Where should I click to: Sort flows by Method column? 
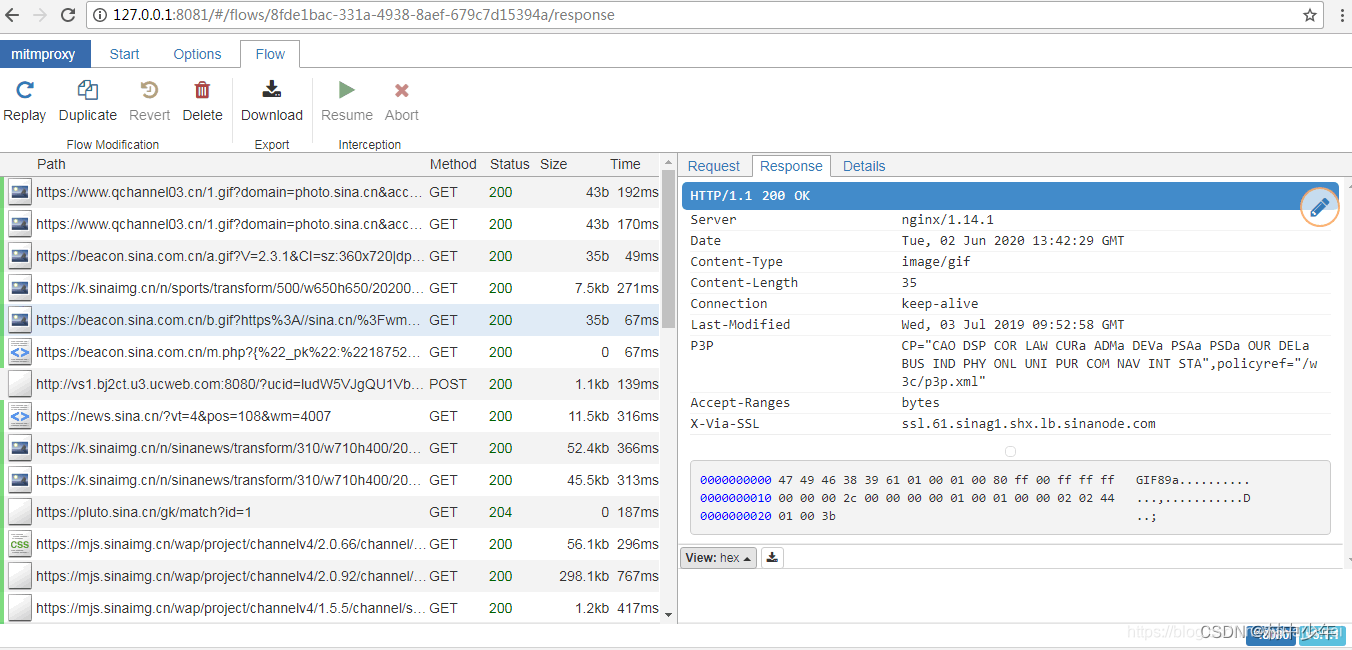pyautogui.click(x=453, y=164)
